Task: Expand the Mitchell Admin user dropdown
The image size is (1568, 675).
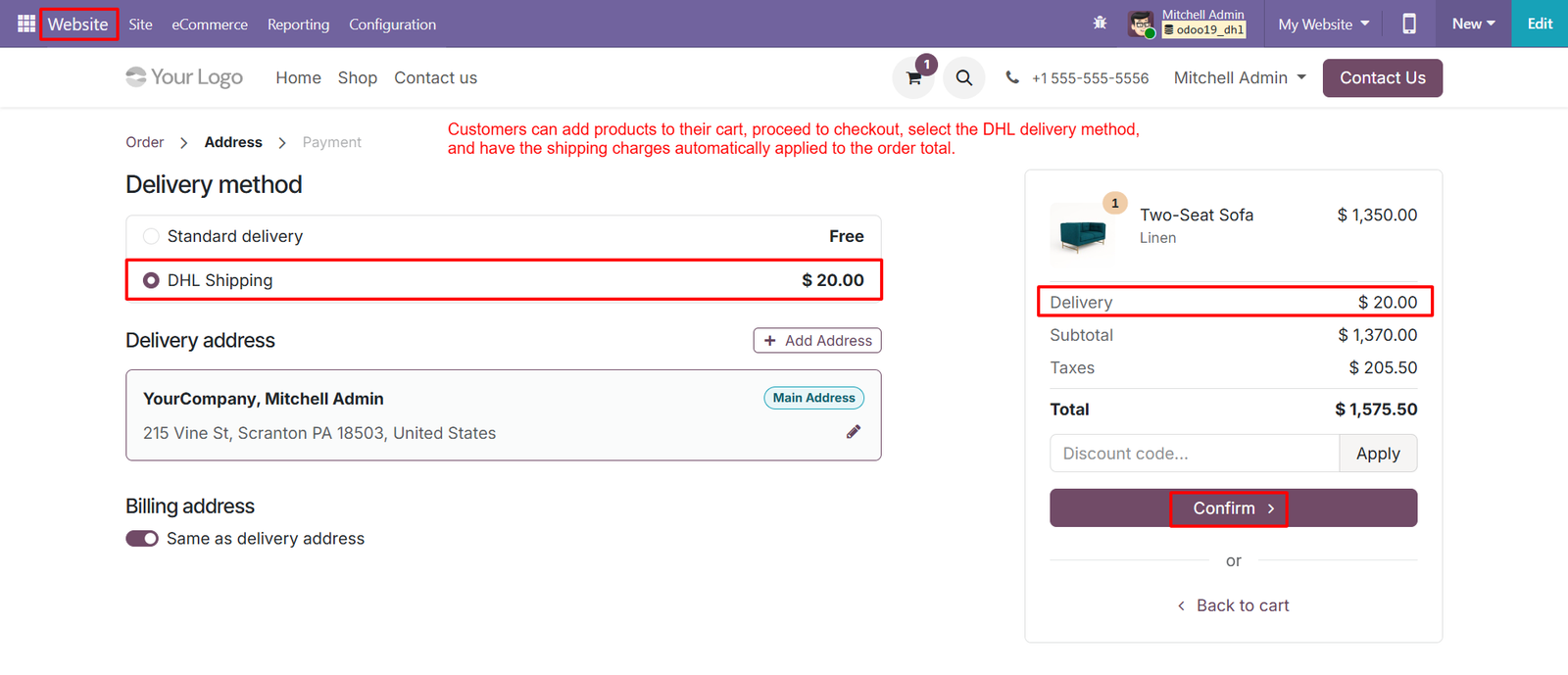Action: pyautogui.click(x=1240, y=77)
